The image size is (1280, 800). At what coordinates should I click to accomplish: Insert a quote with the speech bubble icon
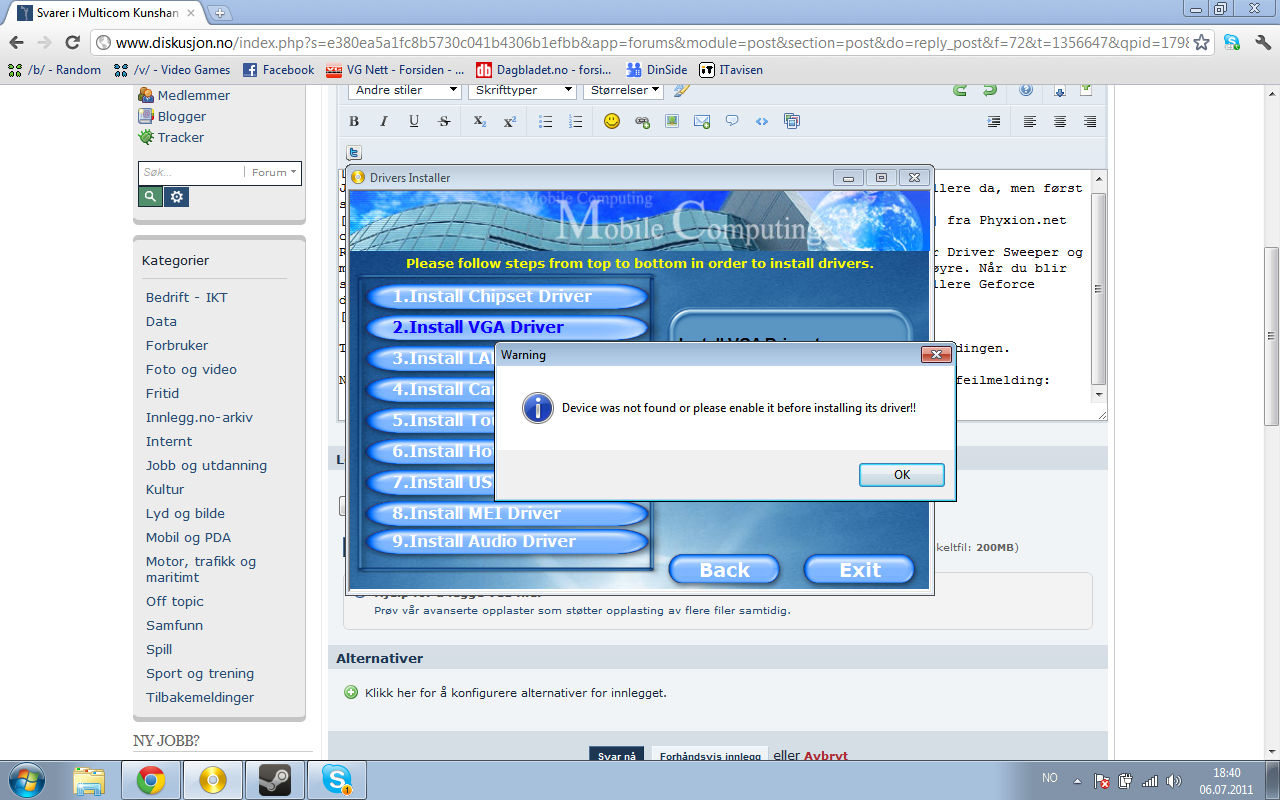pos(732,121)
